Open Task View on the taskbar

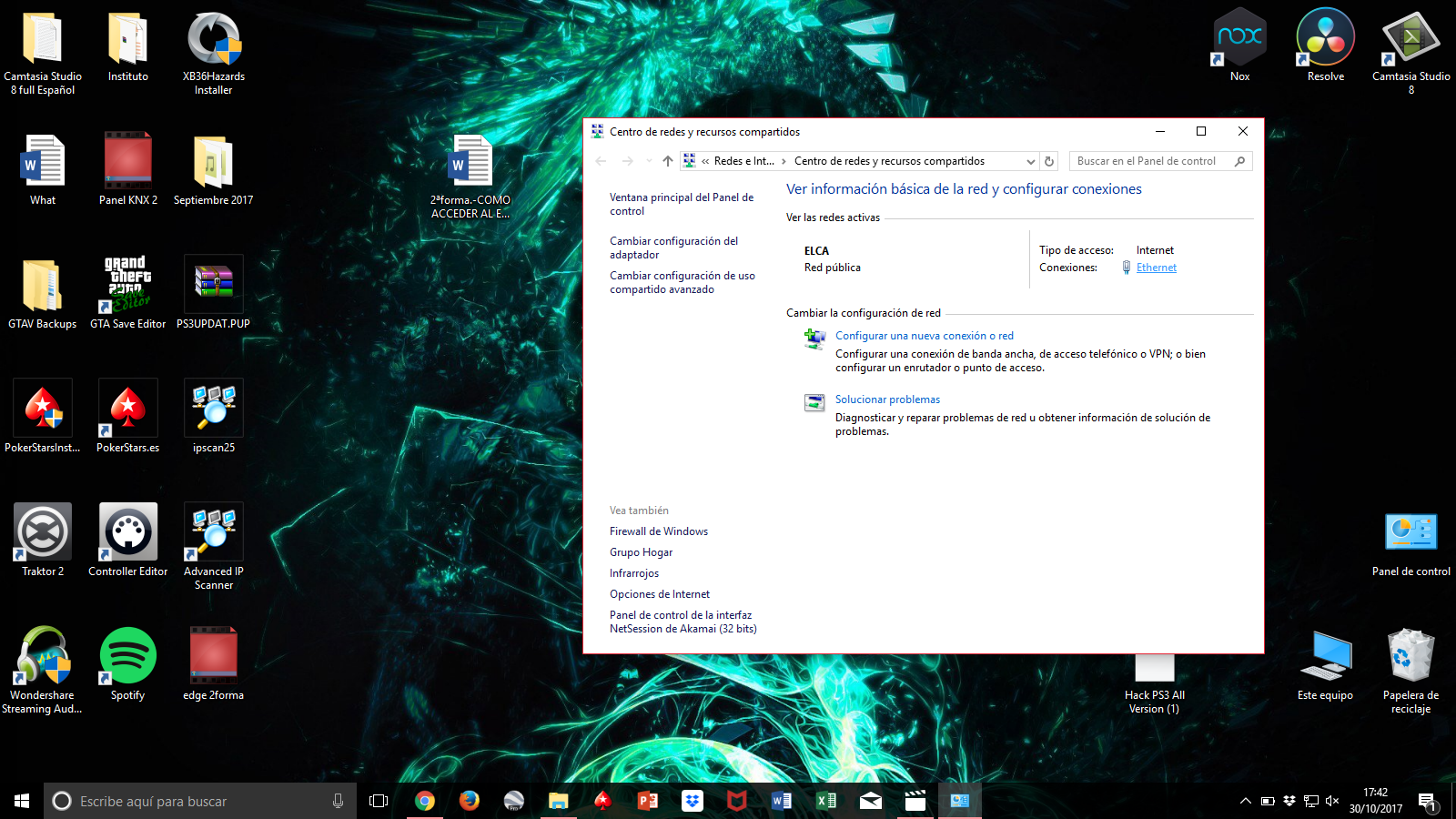[x=379, y=801]
